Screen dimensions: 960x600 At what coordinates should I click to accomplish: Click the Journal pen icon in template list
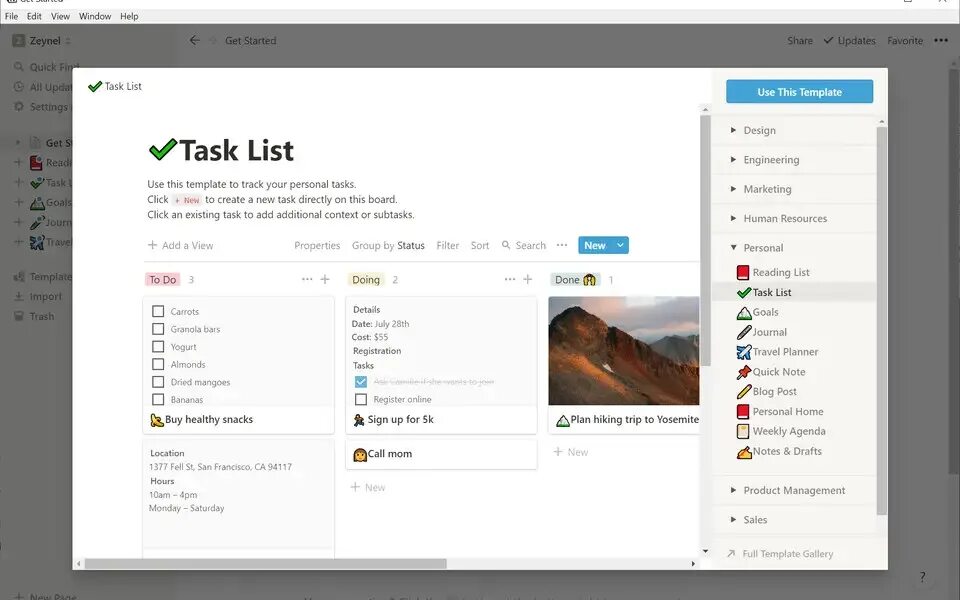(x=743, y=332)
